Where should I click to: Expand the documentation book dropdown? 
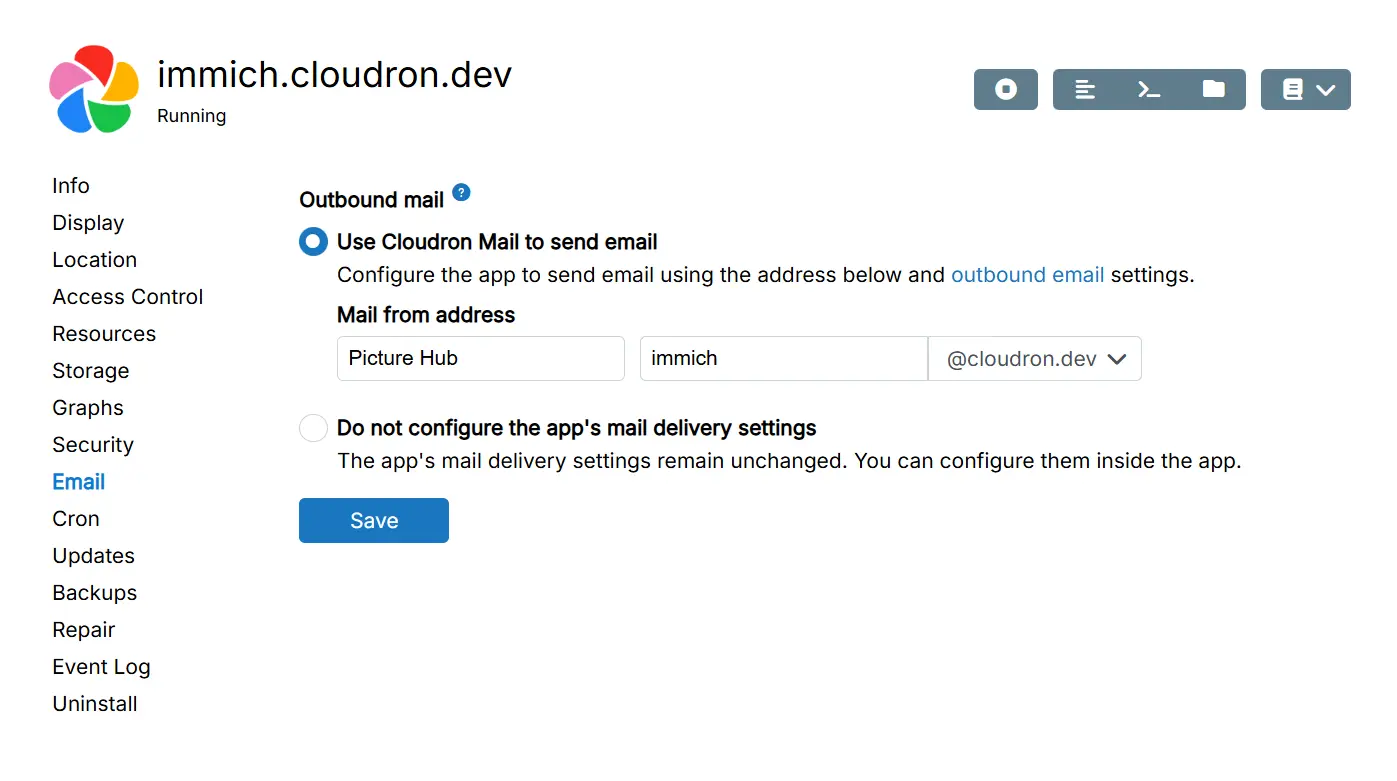tap(1305, 90)
